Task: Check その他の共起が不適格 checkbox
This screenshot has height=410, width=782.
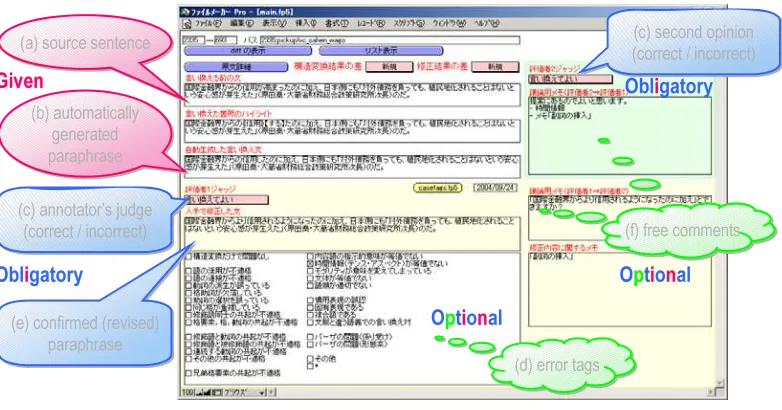Action: 189,359
